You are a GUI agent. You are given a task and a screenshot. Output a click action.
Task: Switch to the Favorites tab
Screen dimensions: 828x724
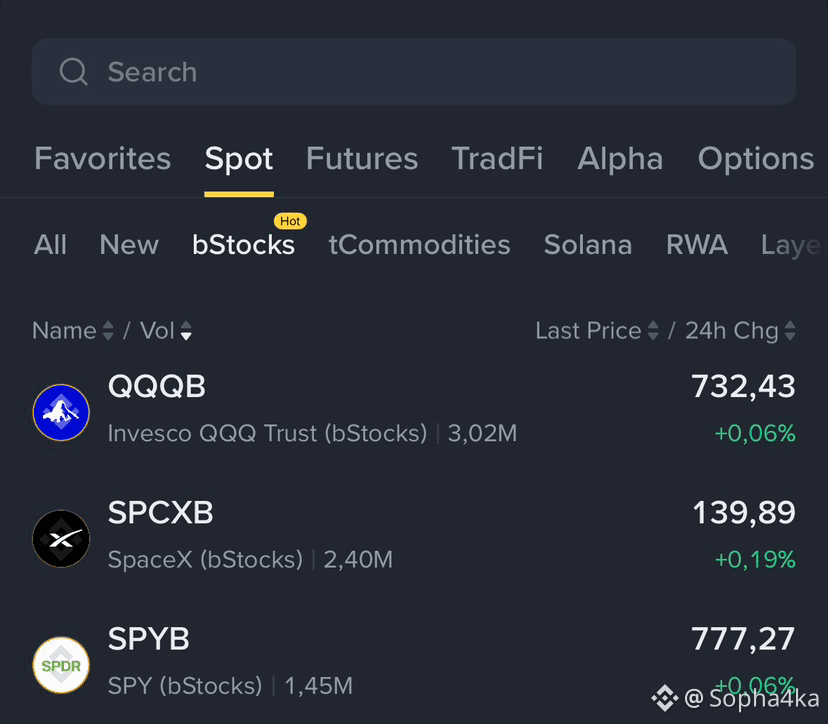click(x=102, y=158)
